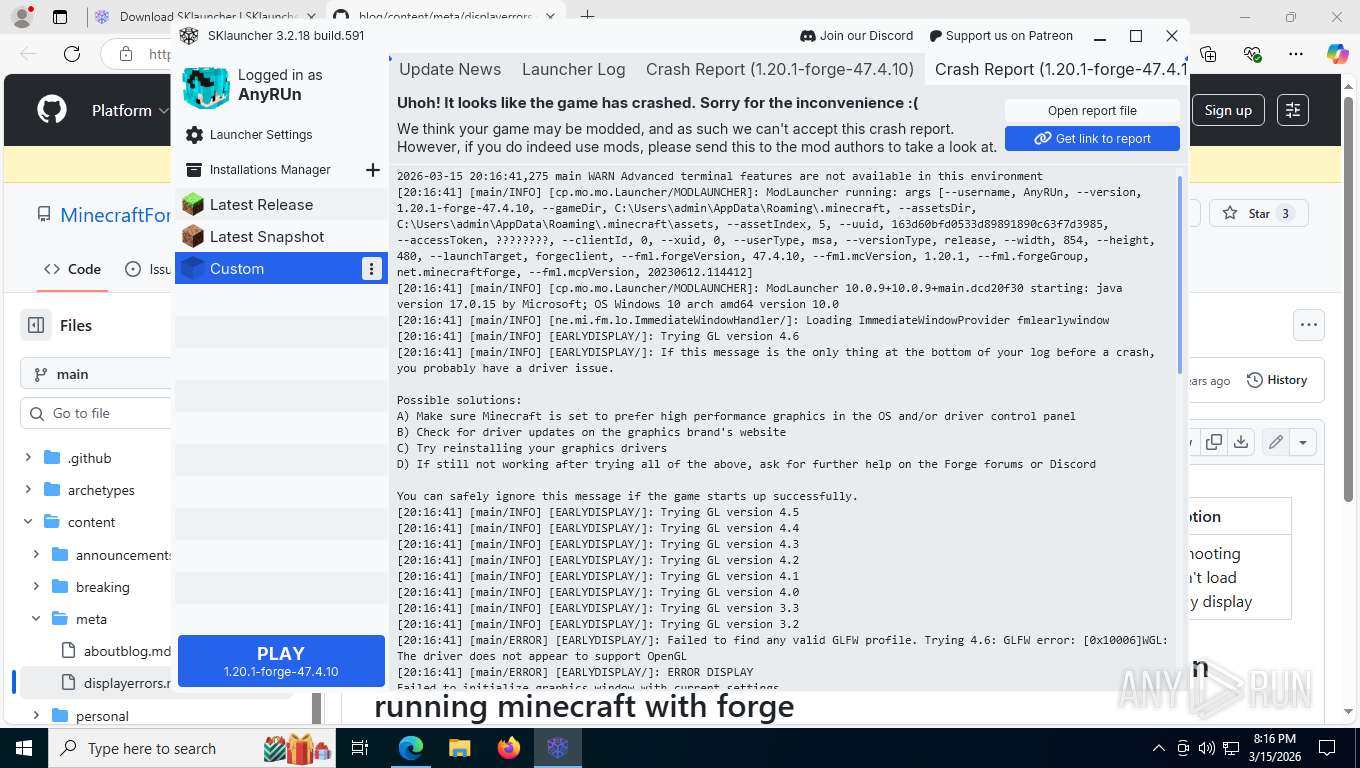Image resolution: width=1360 pixels, height=768 pixels.
Task: Refresh the Edge browser page
Action: [x=71, y=54]
